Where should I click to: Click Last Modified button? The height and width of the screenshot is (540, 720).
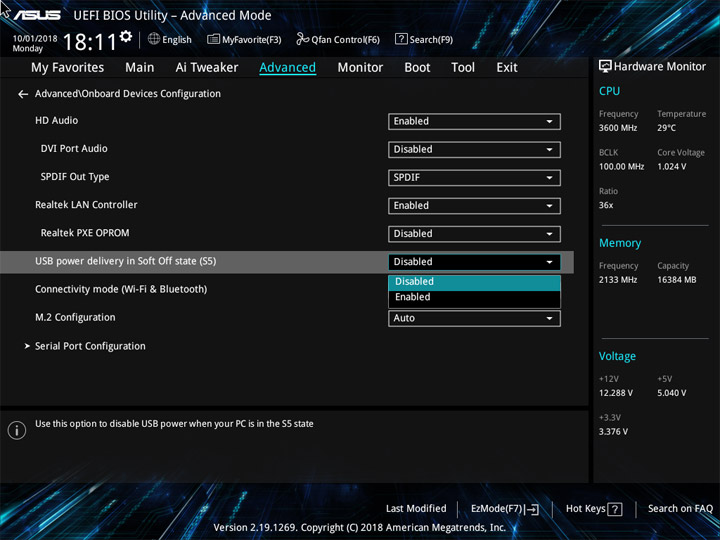pos(416,508)
